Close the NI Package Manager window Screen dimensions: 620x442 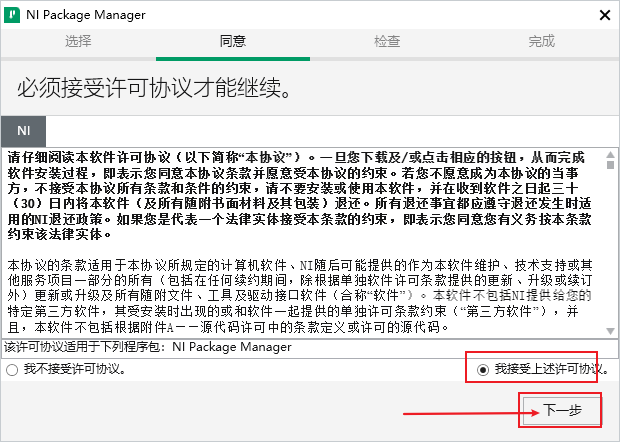tap(605, 15)
